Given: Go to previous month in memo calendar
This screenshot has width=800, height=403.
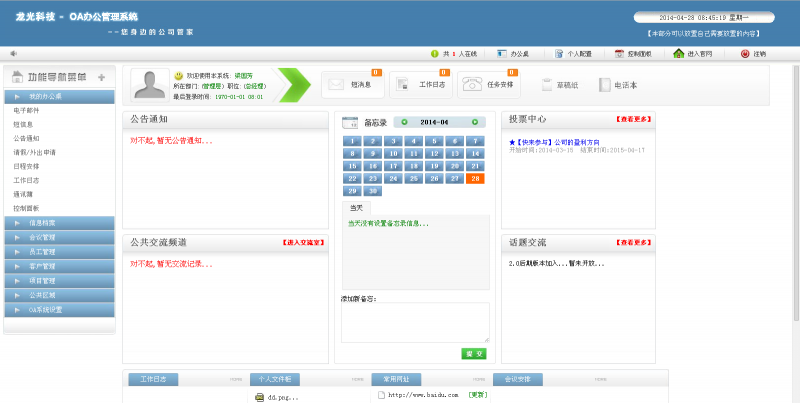Looking at the screenshot, I should click(x=403, y=122).
